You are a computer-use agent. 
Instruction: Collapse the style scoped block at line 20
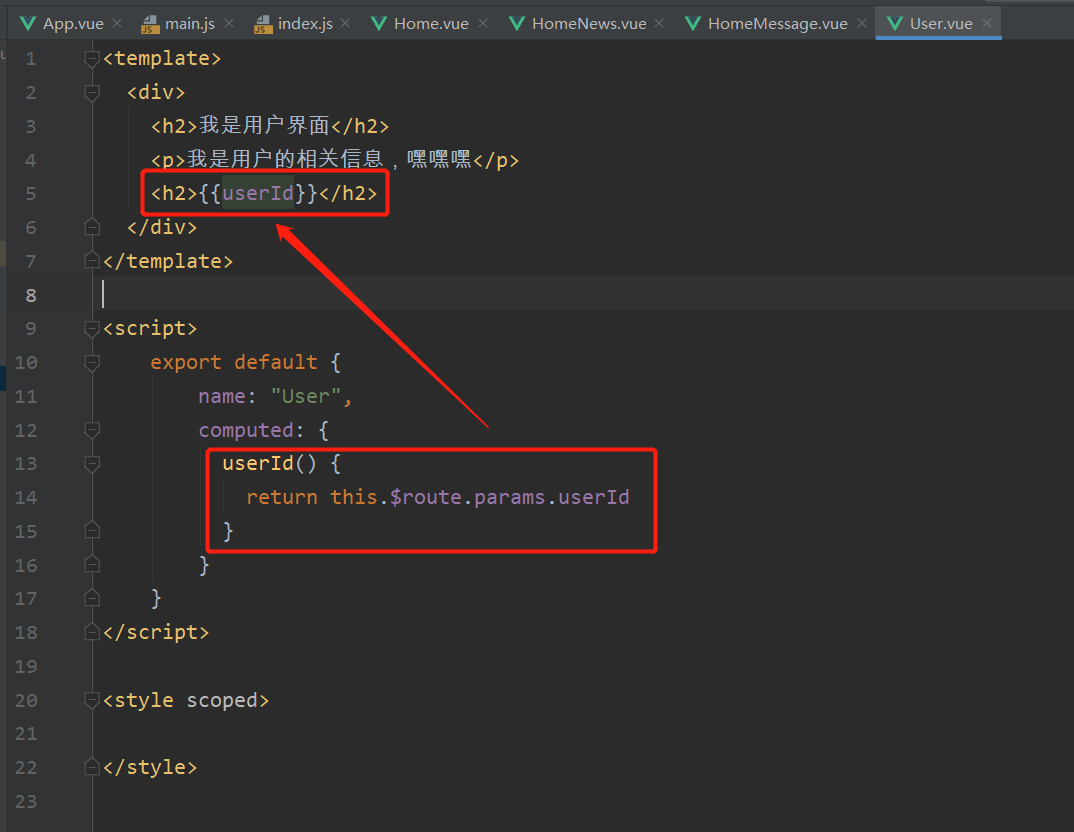(x=92, y=700)
